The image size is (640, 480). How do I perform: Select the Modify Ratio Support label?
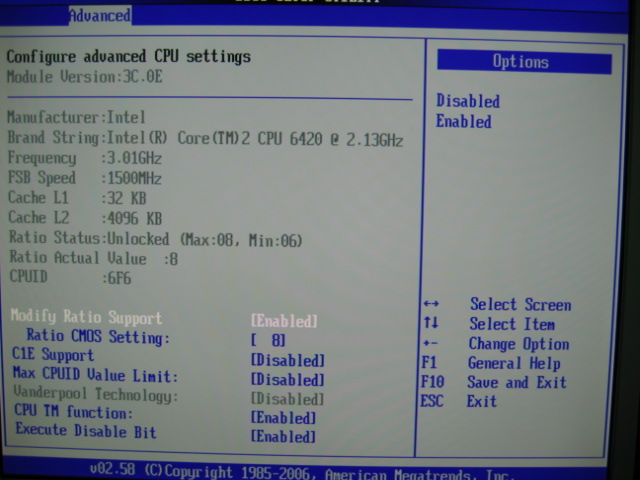[86, 317]
